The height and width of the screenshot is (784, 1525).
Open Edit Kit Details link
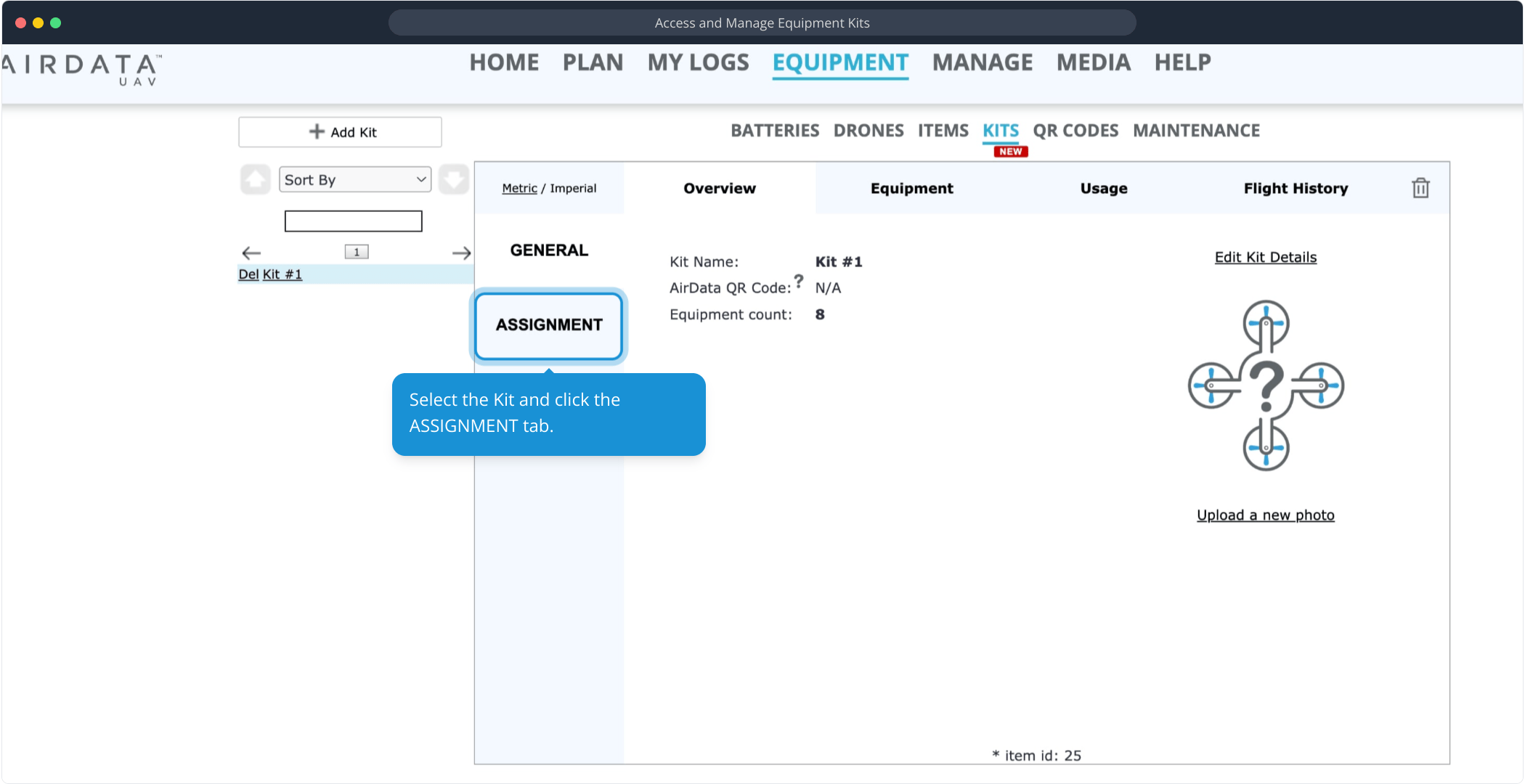[1265, 257]
